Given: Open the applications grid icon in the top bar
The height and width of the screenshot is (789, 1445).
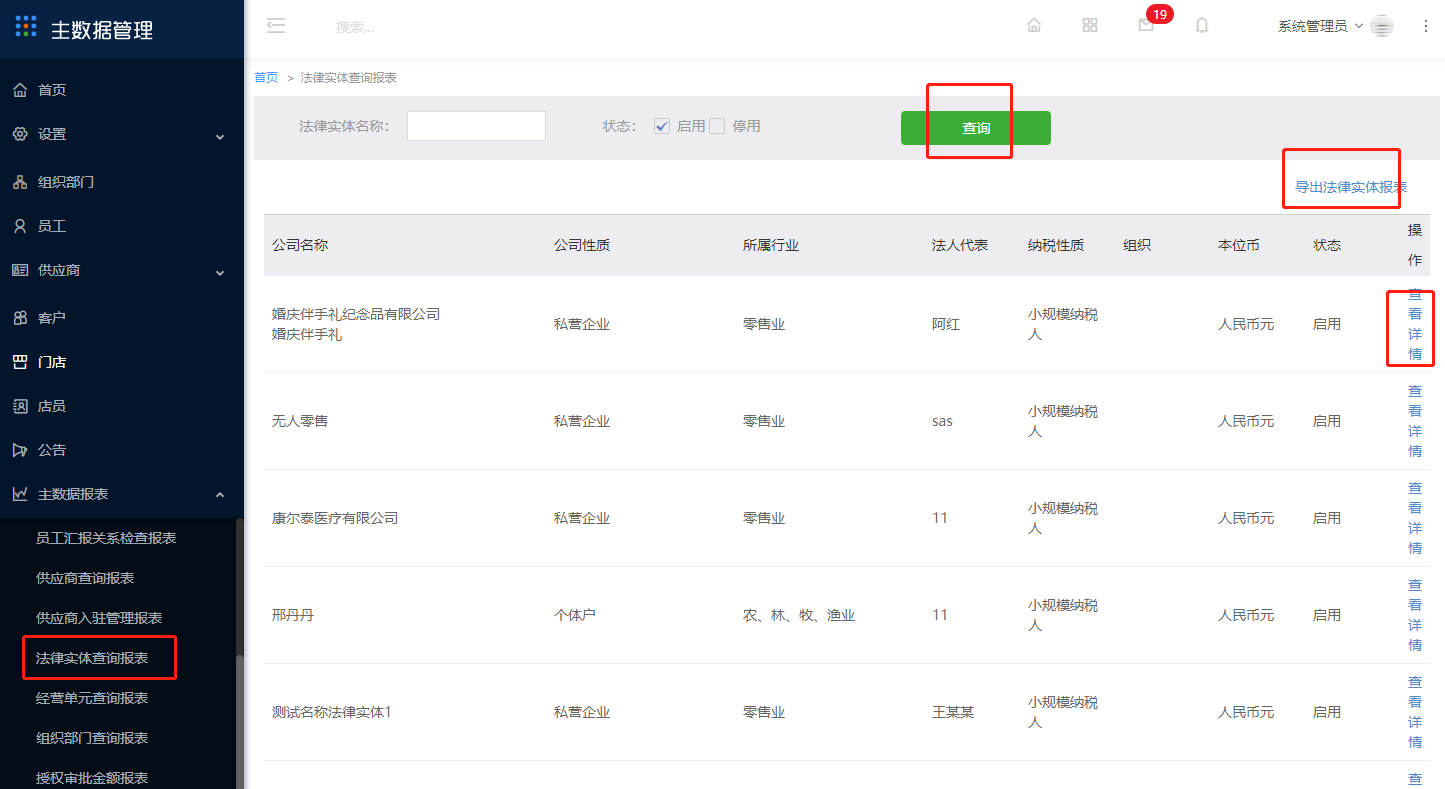Looking at the screenshot, I should (1090, 26).
